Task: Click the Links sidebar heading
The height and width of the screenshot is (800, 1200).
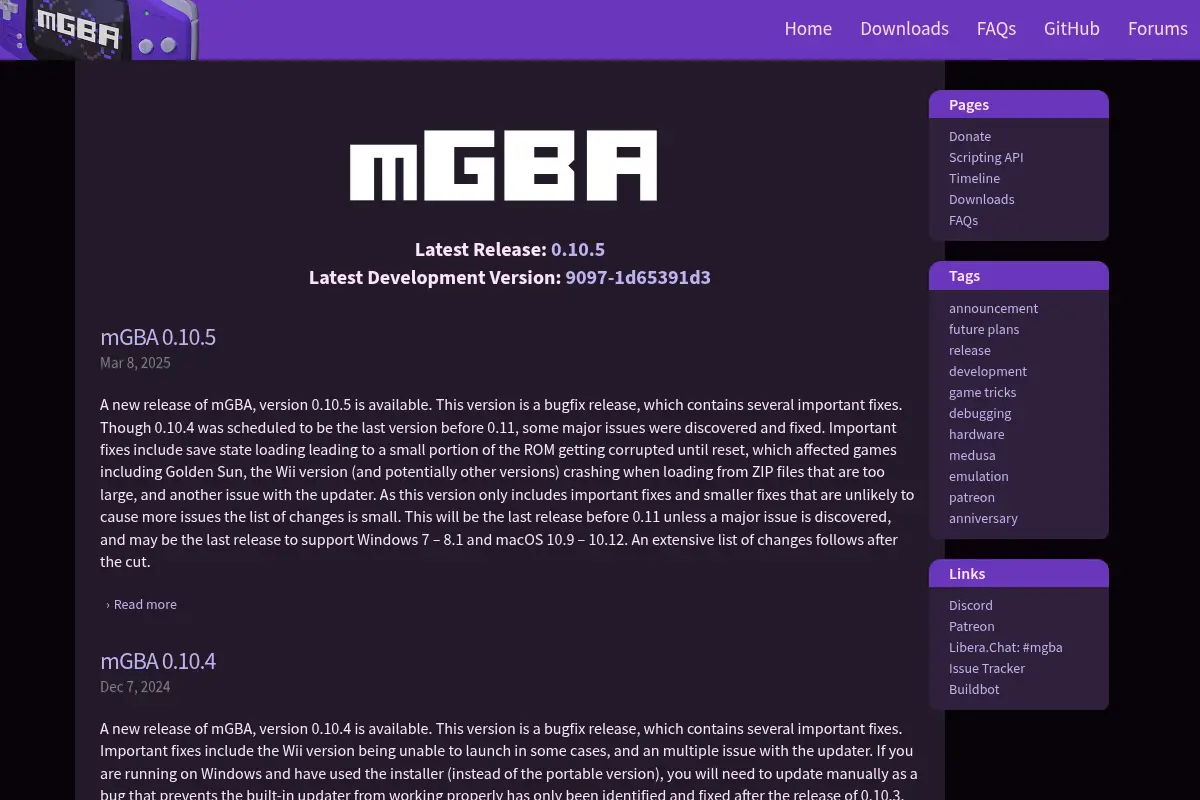Action: (x=1019, y=573)
